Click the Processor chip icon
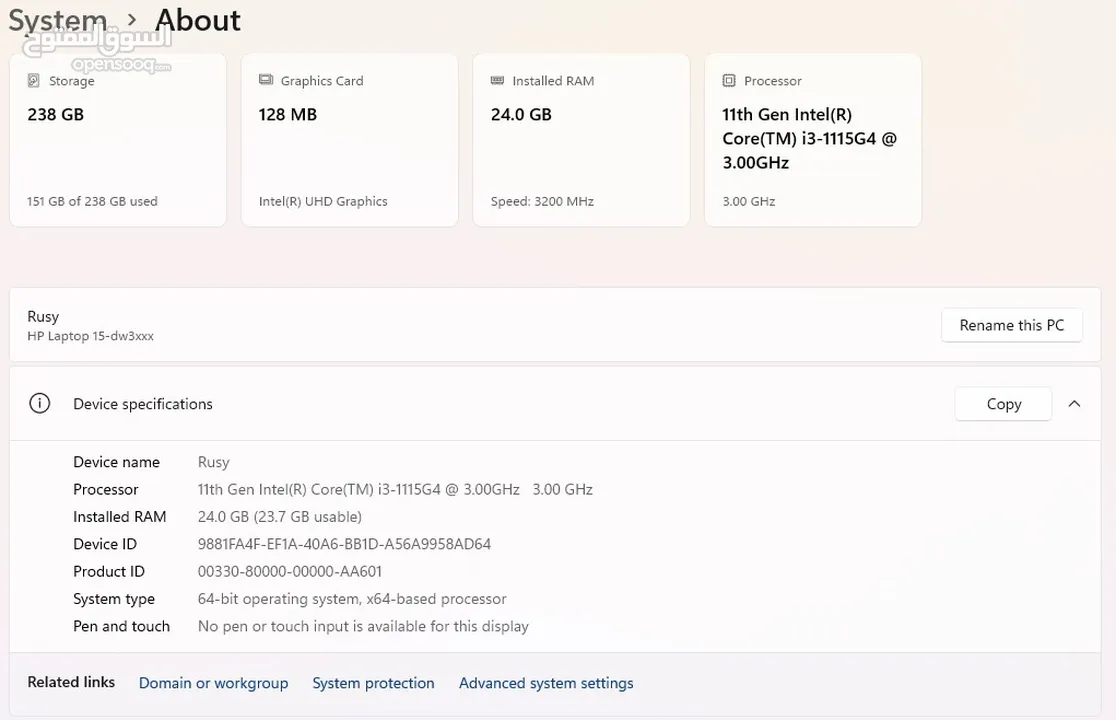 point(729,80)
